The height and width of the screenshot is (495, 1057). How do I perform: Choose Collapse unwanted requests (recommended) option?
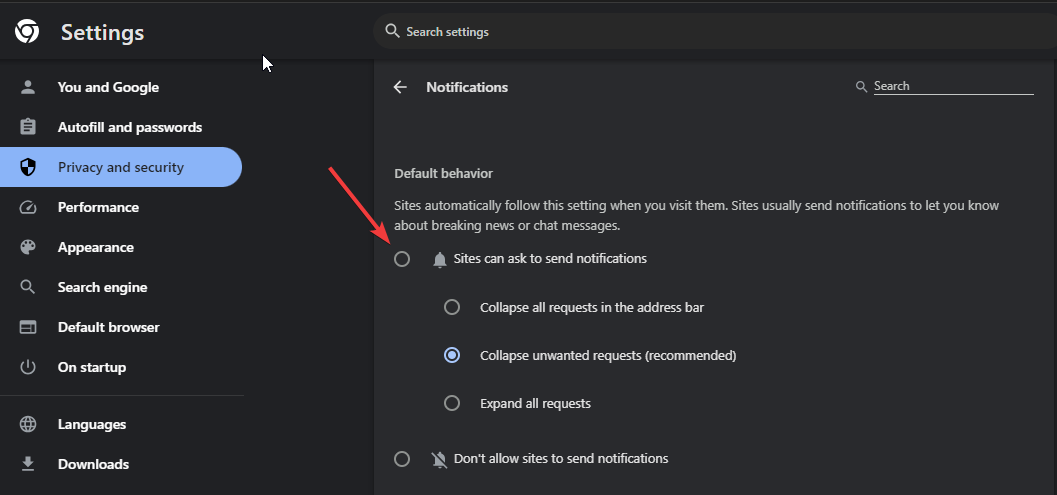(452, 355)
